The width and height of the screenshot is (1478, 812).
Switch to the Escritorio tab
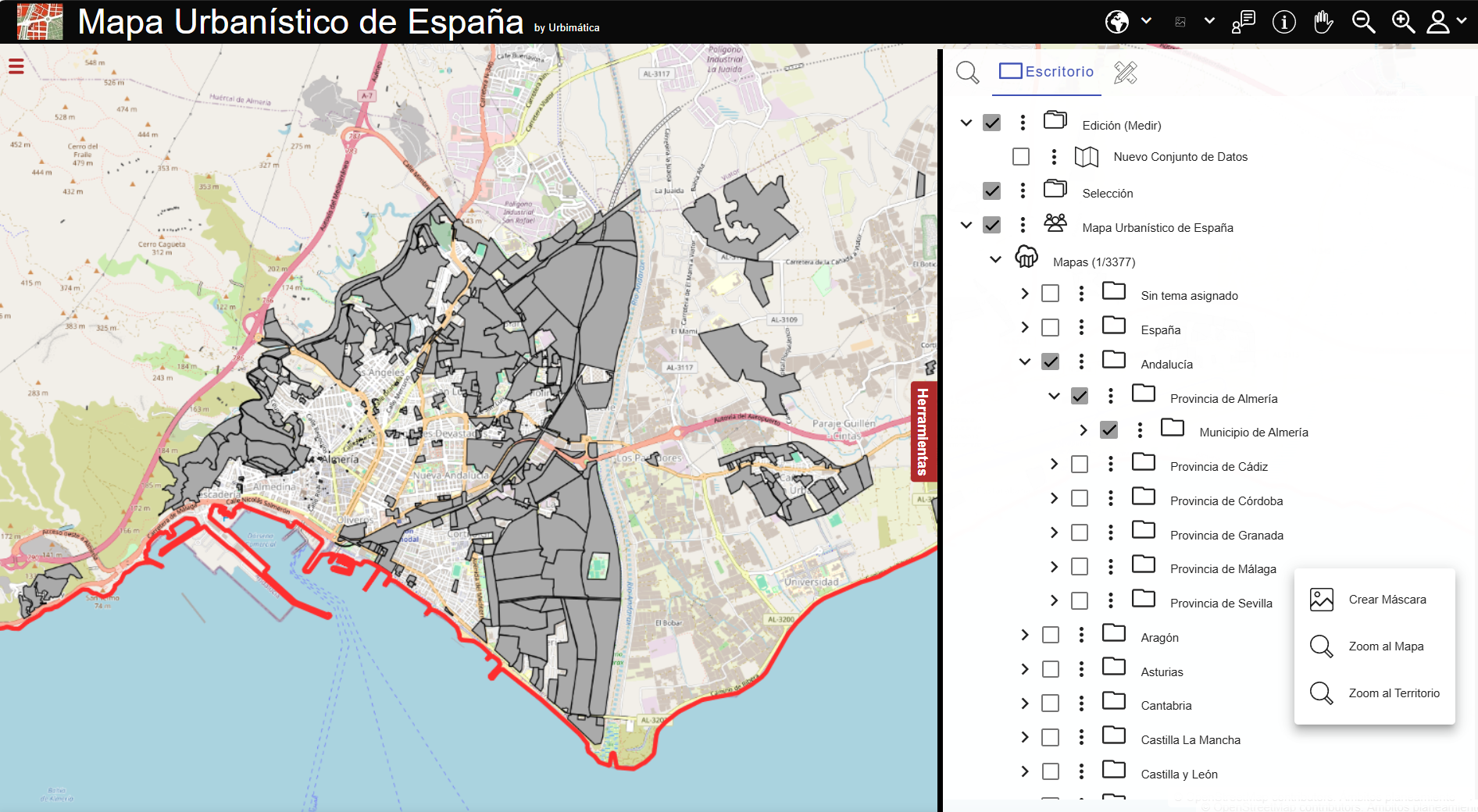pos(1047,72)
